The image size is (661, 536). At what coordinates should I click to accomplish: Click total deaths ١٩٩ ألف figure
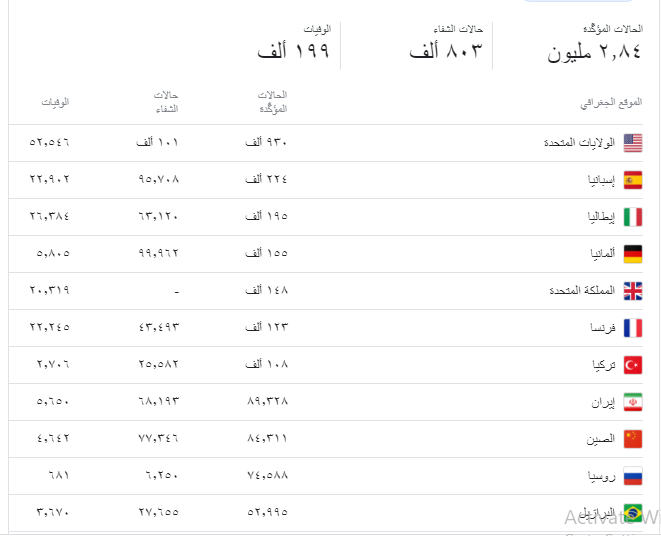(x=293, y=52)
